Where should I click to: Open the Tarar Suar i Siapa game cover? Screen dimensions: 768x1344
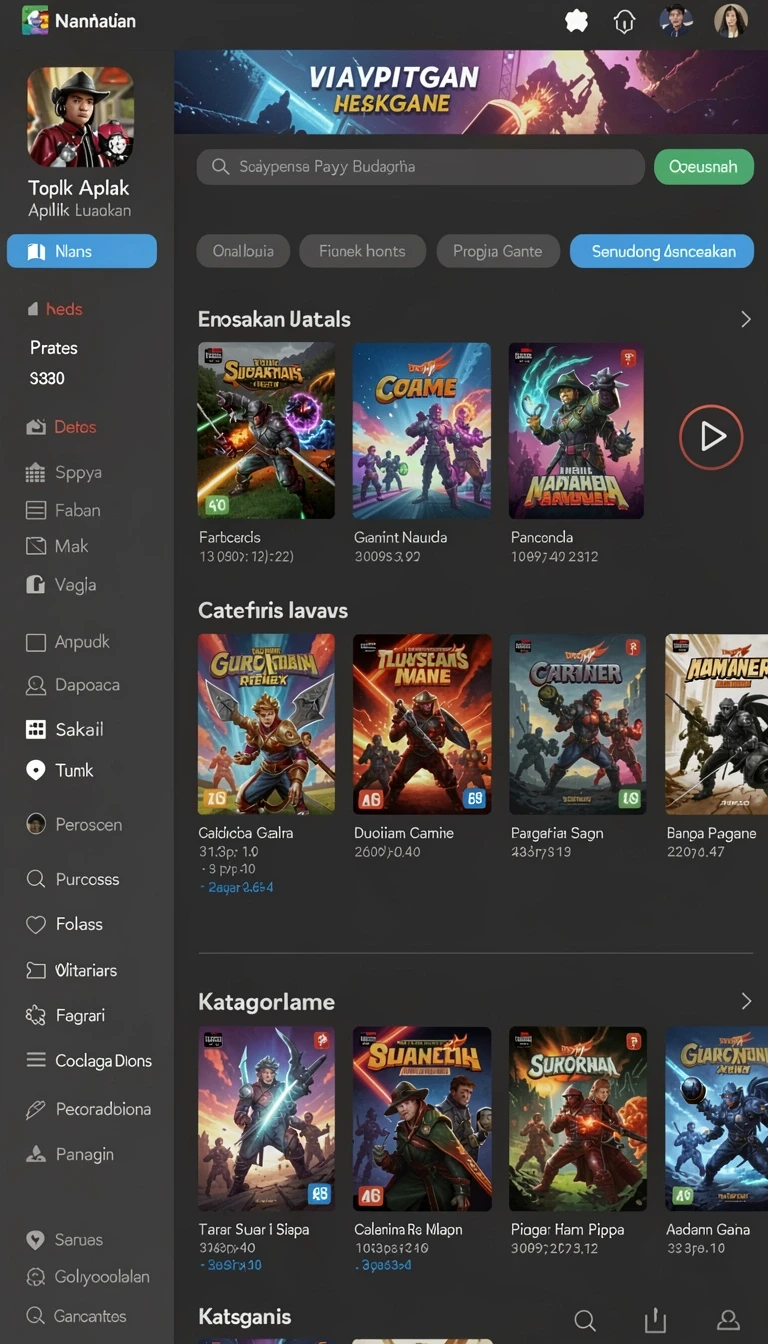(266, 1118)
